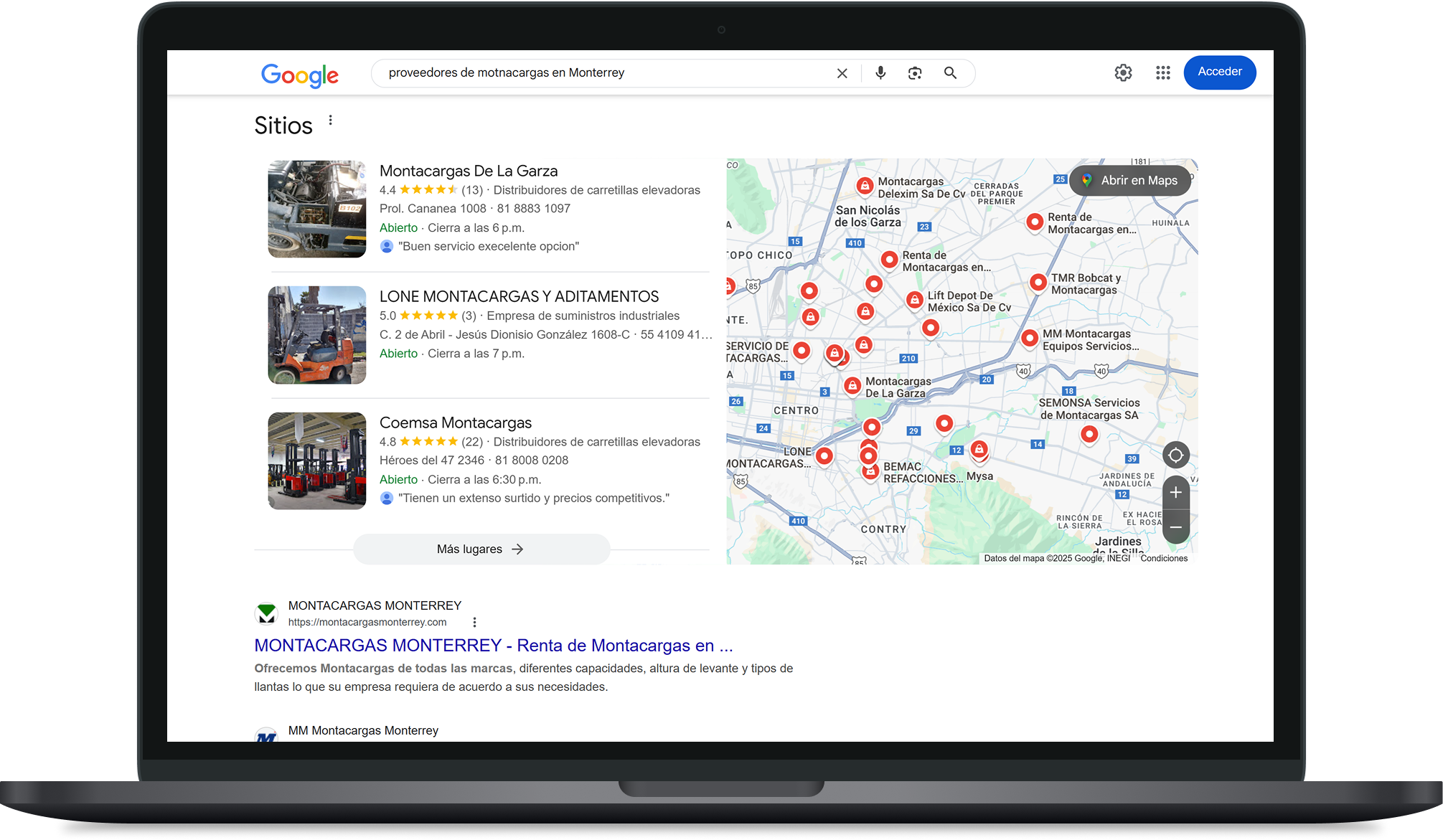Select the Lift Depot De México map pin

click(914, 301)
